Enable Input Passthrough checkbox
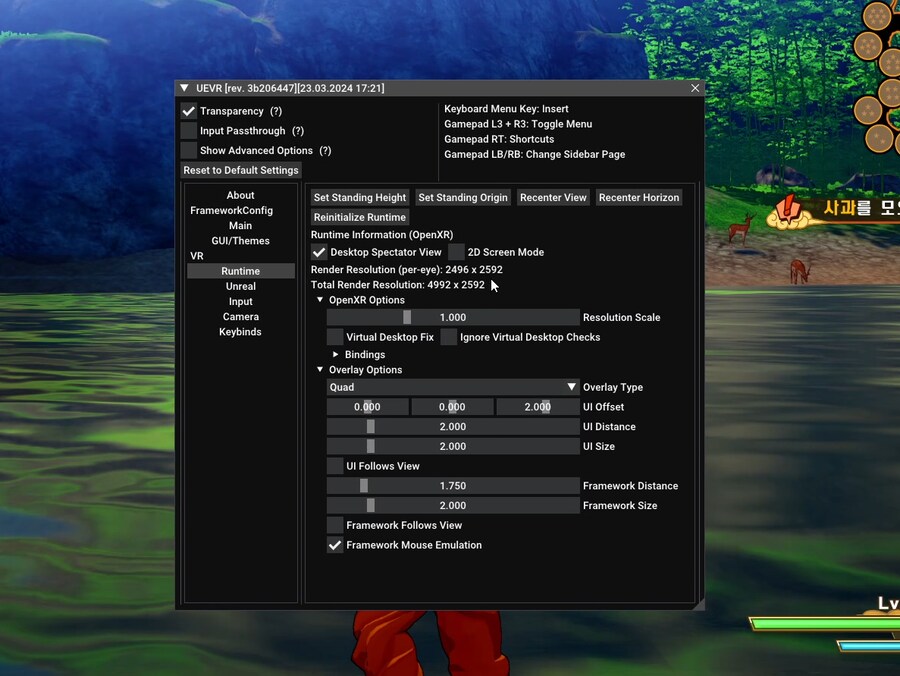The height and width of the screenshot is (676, 900). pyautogui.click(x=189, y=131)
